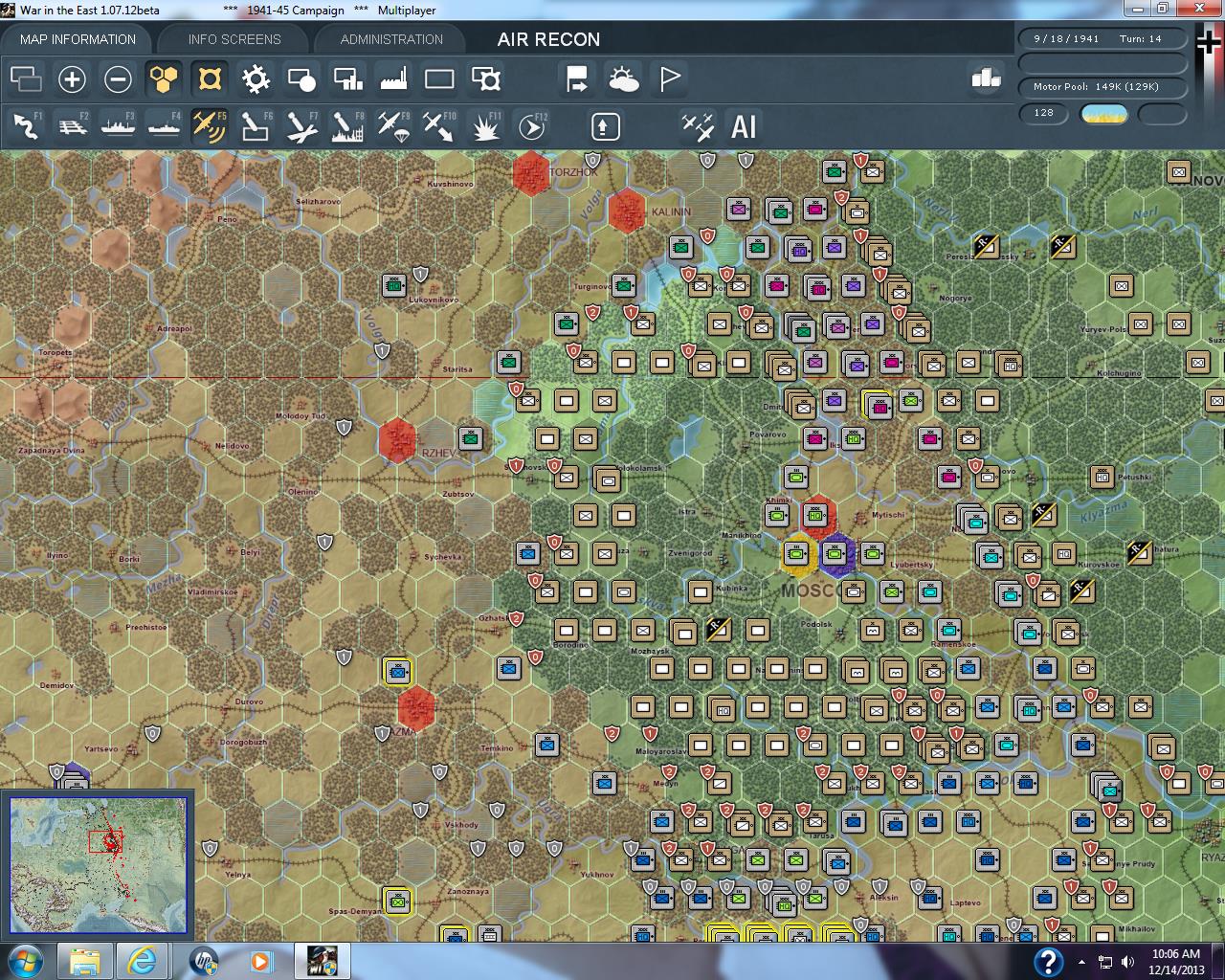Image resolution: width=1225 pixels, height=980 pixels.
Task: Click the Selizharovo town label on the map
Action: 318,202
